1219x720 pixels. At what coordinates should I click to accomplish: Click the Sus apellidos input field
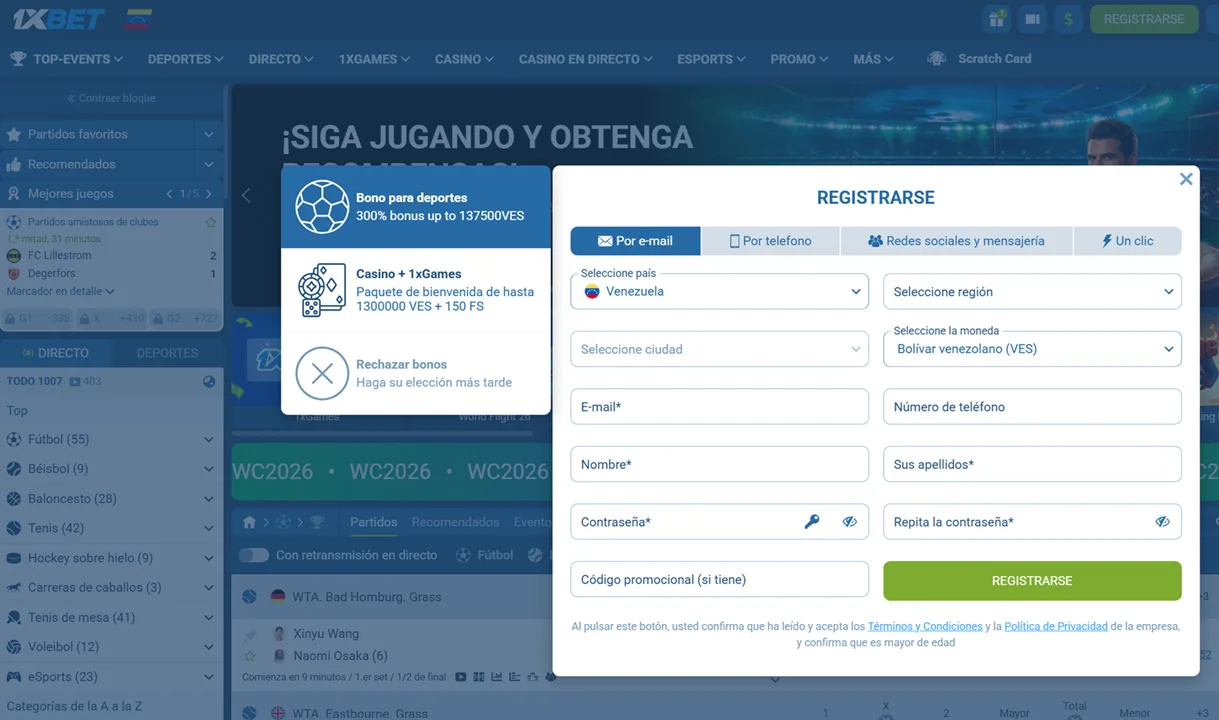1032,464
